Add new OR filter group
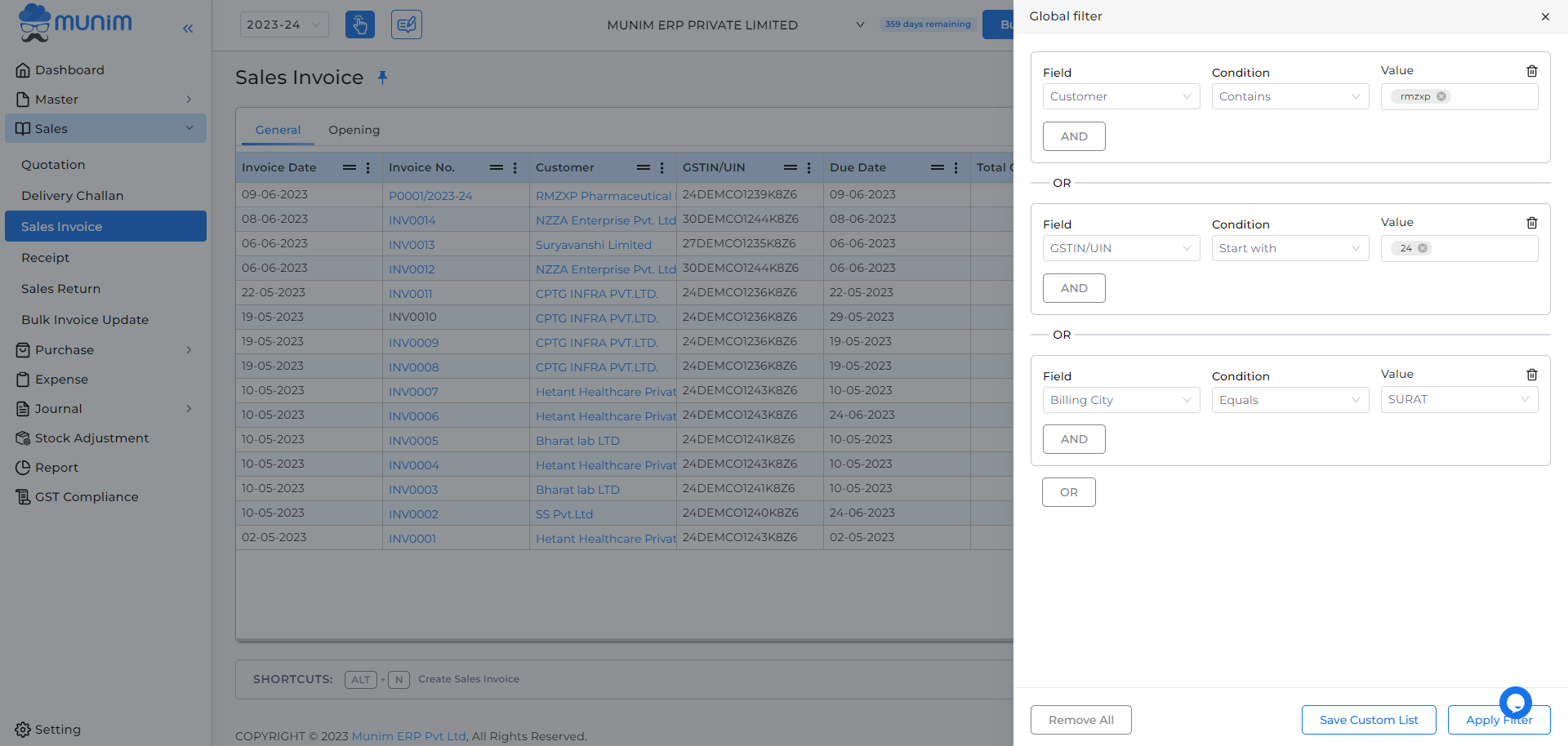The width and height of the screenshot is (1568, 746). 1069,492
